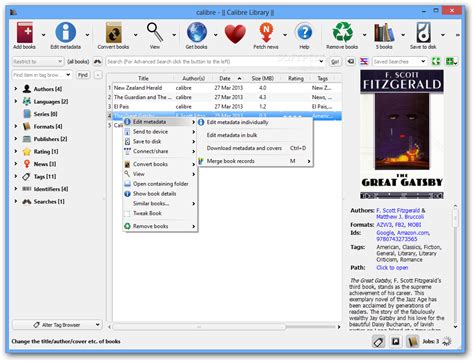Open the Saved Searches dropdown

click(x=399, y=62)
